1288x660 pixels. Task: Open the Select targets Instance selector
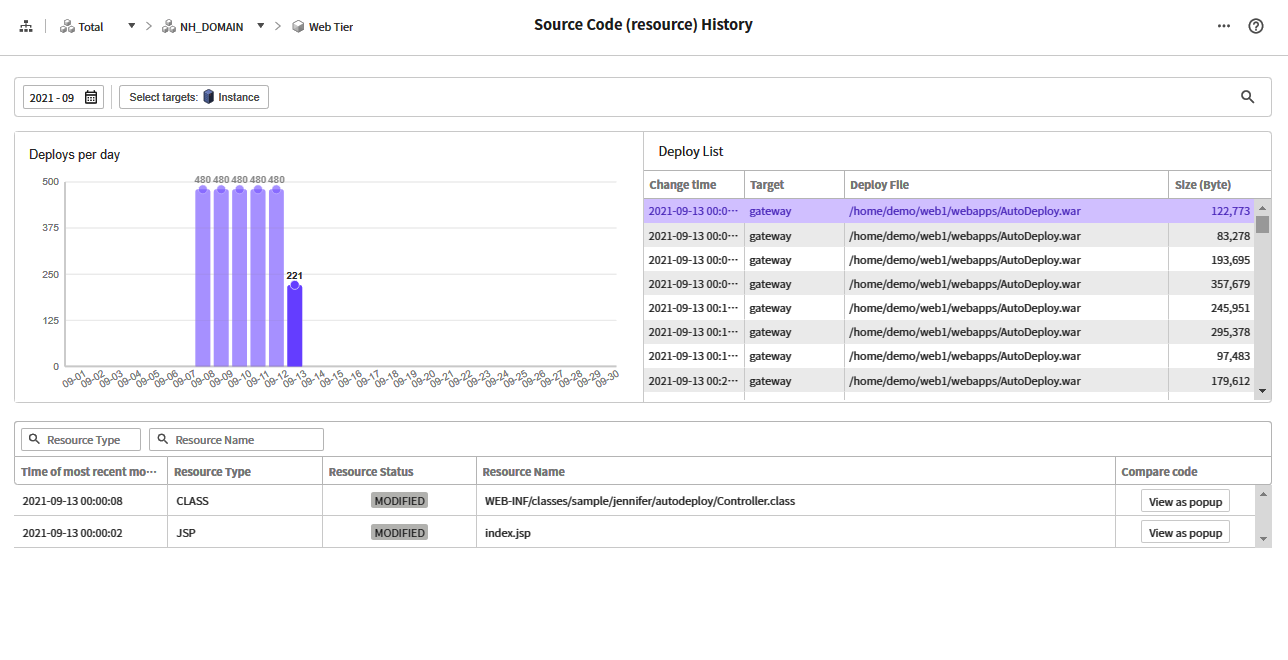194,97
